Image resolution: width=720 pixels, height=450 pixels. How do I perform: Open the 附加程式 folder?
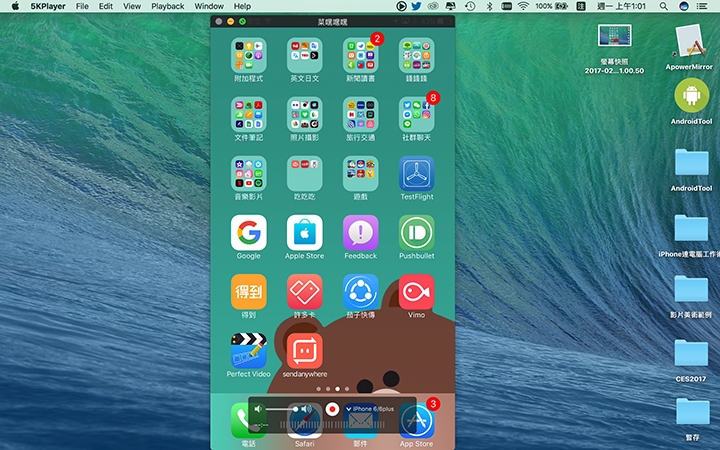[x=248, y=56]
